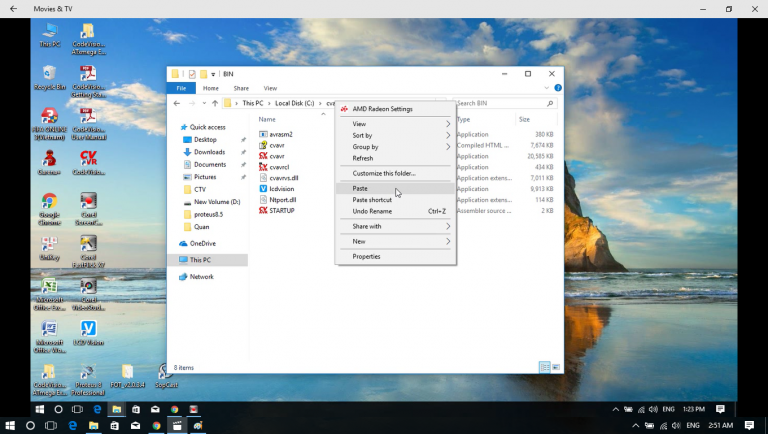This screenshot has height=434, width=768.
Task: Click the Back navigation arrow
Action: click(x=177, y=103)
